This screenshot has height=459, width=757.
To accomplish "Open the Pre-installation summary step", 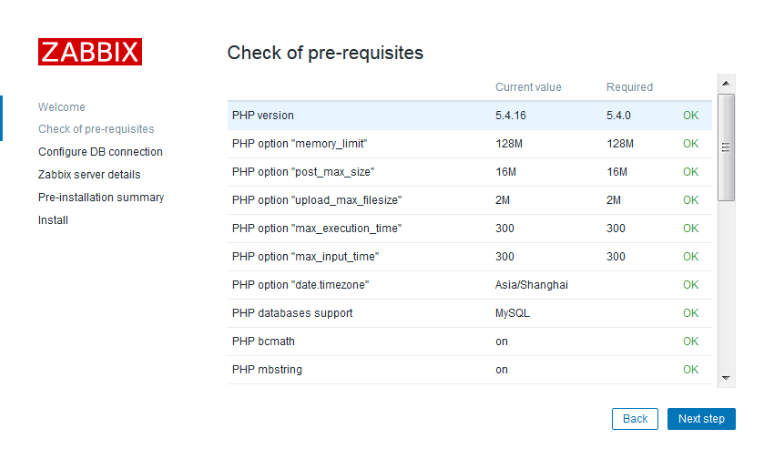I will [x=101, y=197].
